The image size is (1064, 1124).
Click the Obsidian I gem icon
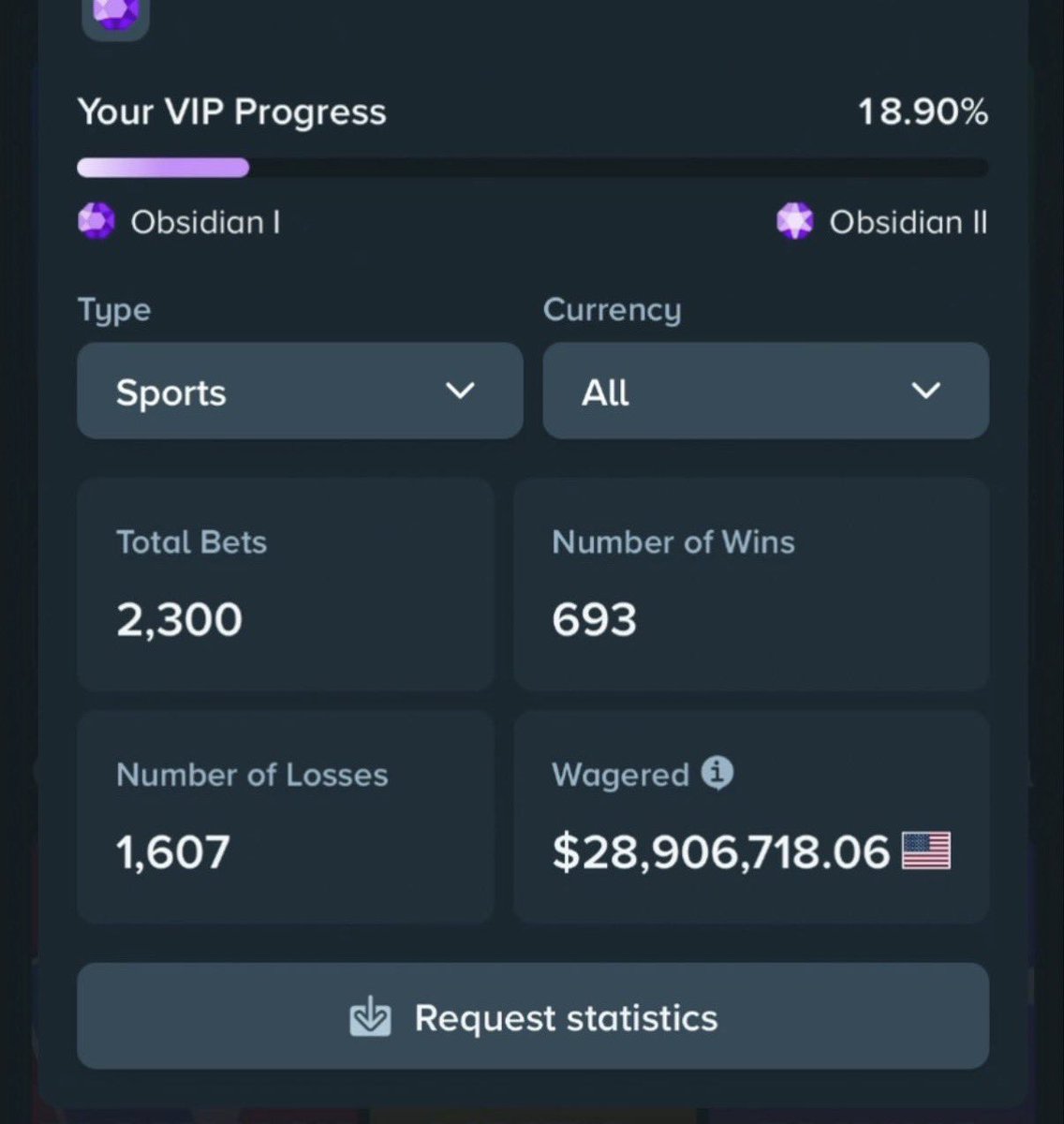click(x=96, y=222)
